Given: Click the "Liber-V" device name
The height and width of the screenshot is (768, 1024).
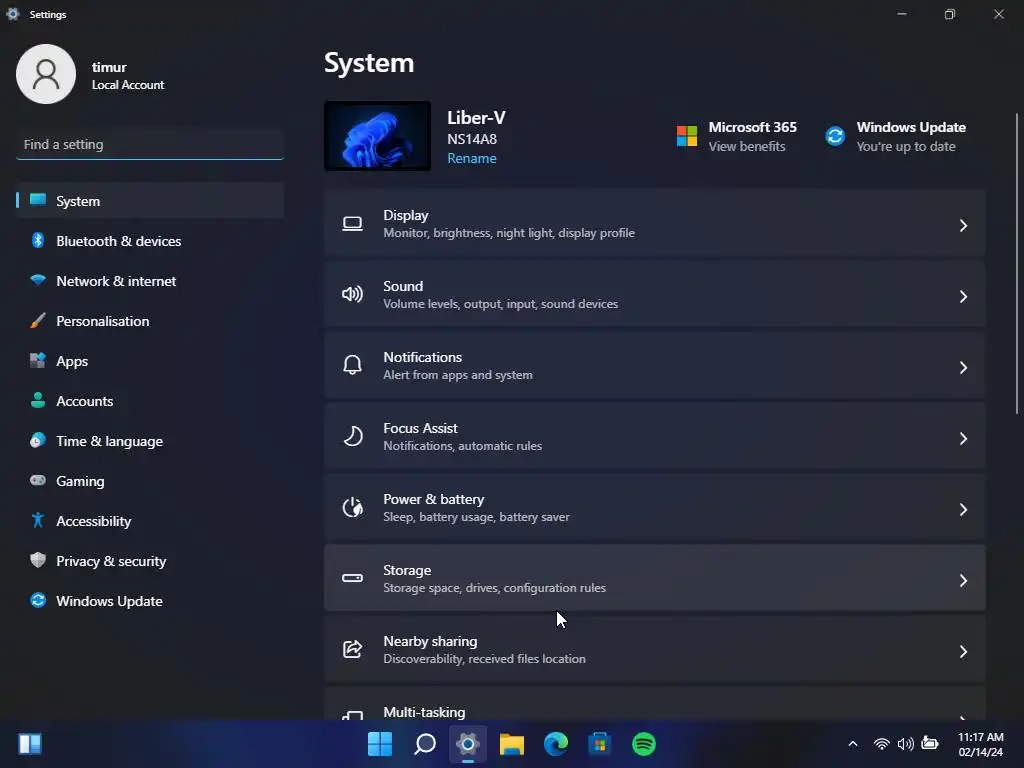Looking at the screenshot, I should point(476,118).
